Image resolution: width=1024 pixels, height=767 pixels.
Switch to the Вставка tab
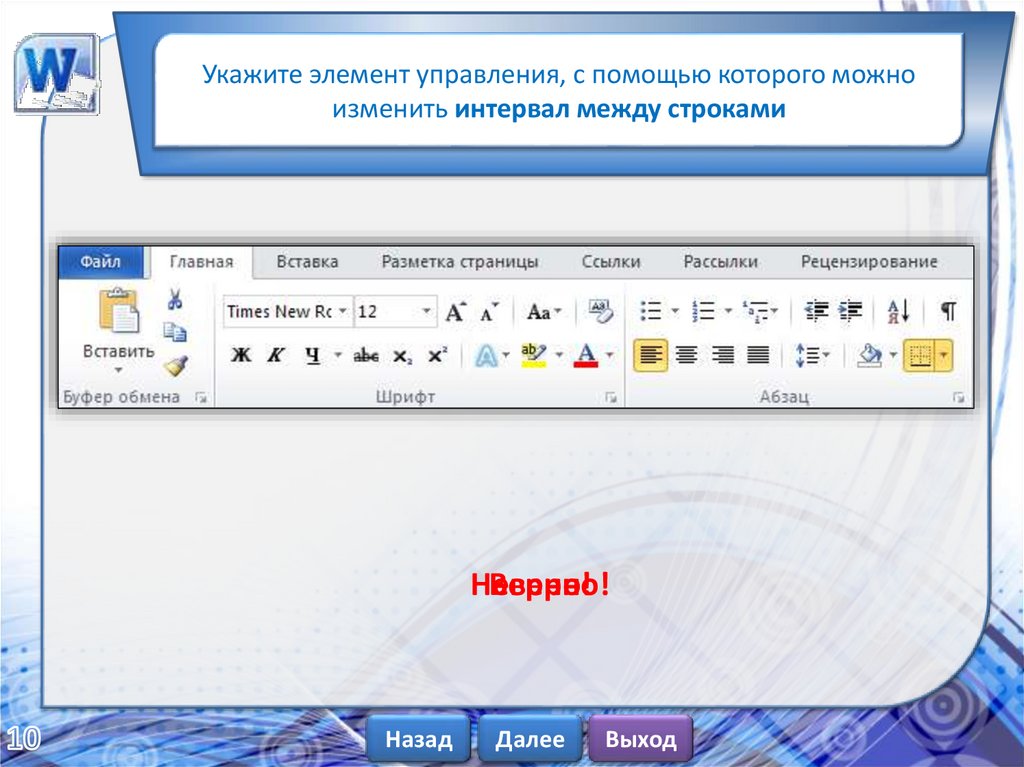[307, 262]
